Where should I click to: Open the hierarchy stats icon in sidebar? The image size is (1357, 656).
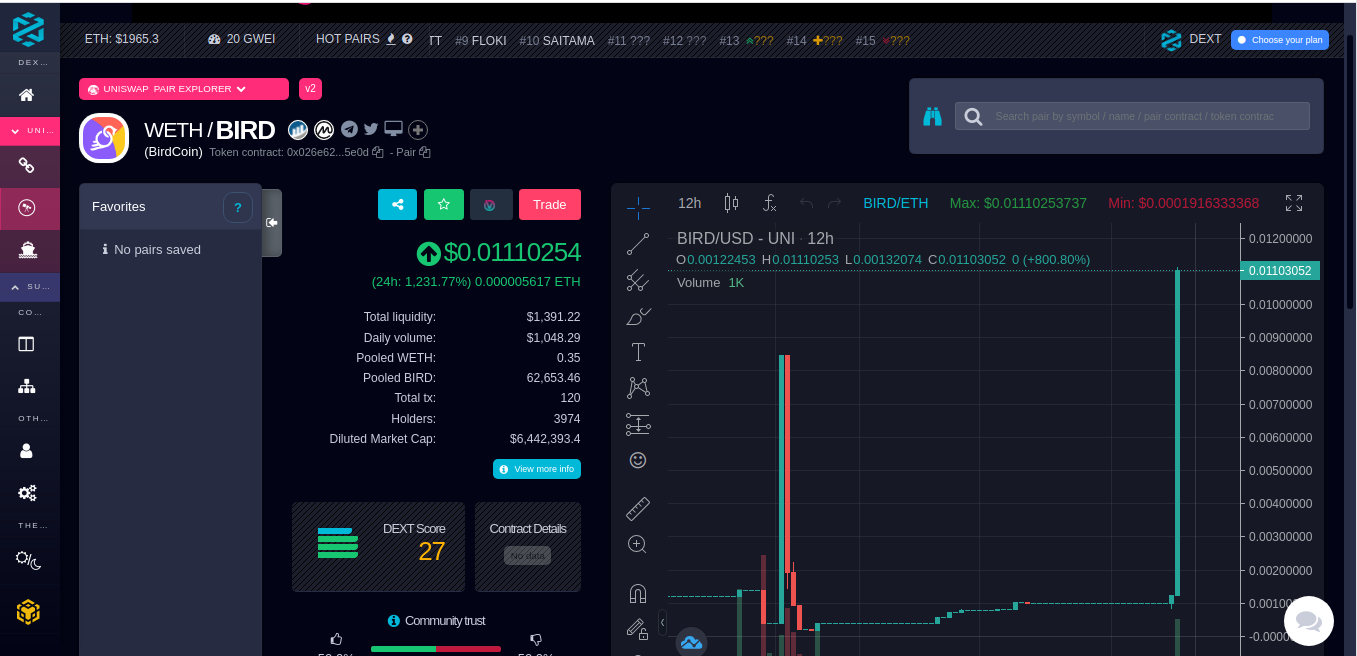[x=27, y=386]
